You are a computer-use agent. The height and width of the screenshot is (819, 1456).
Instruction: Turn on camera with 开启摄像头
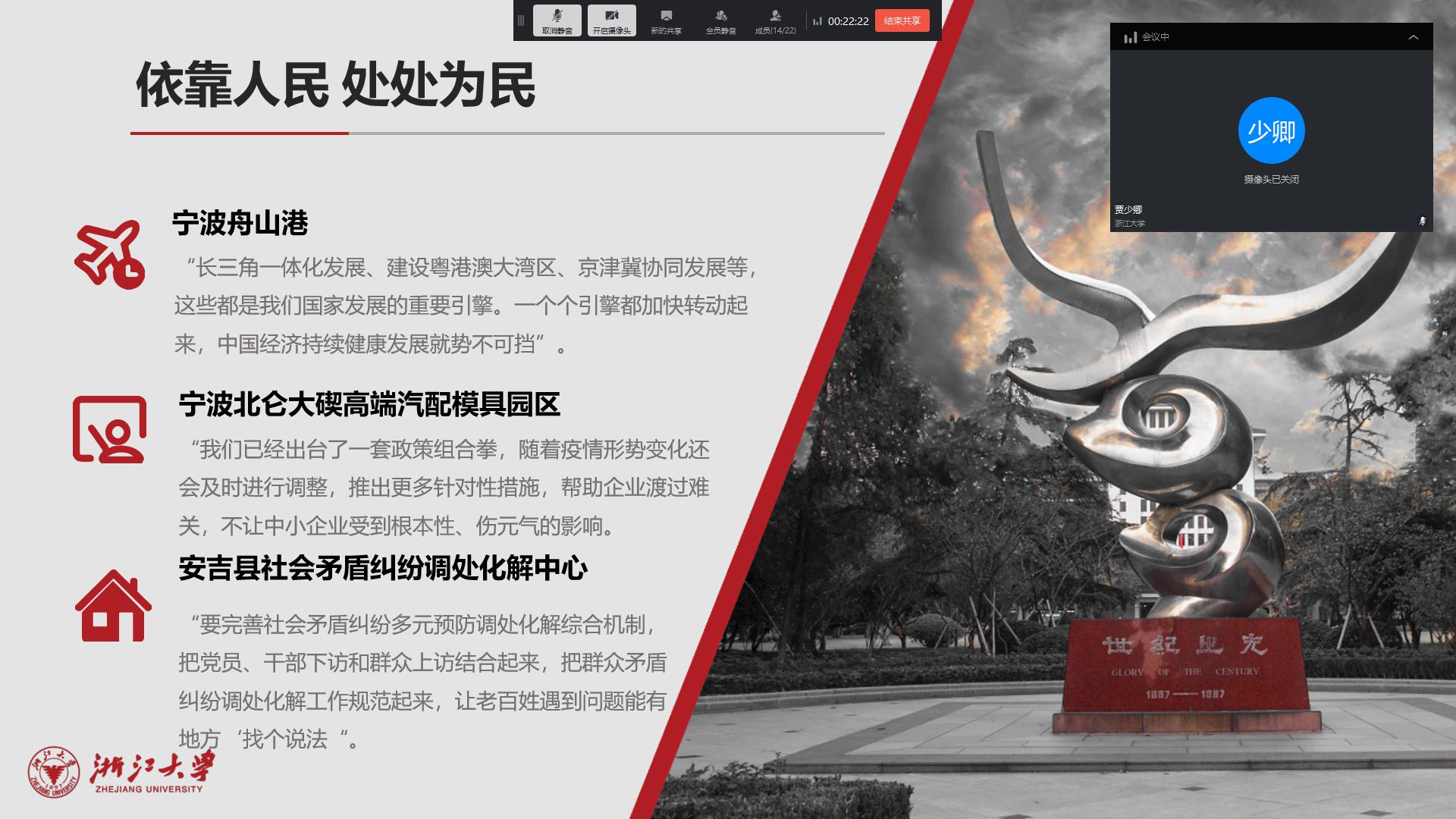[x=611, y=20]
